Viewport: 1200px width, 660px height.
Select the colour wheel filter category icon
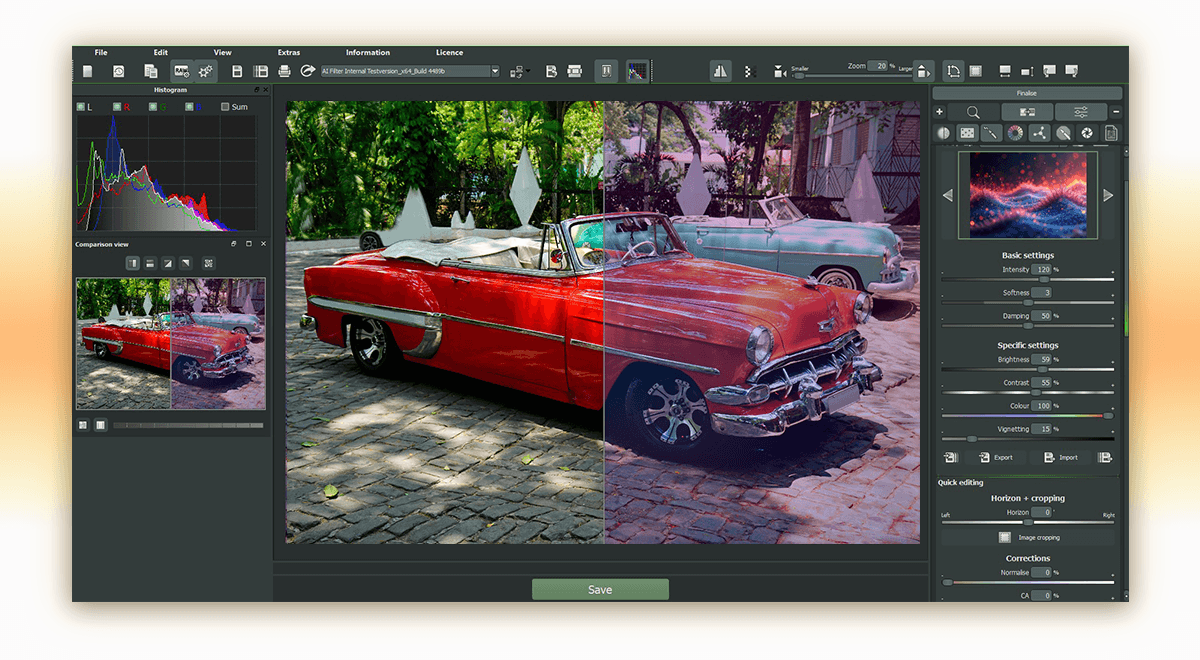tap(1015, 133)
